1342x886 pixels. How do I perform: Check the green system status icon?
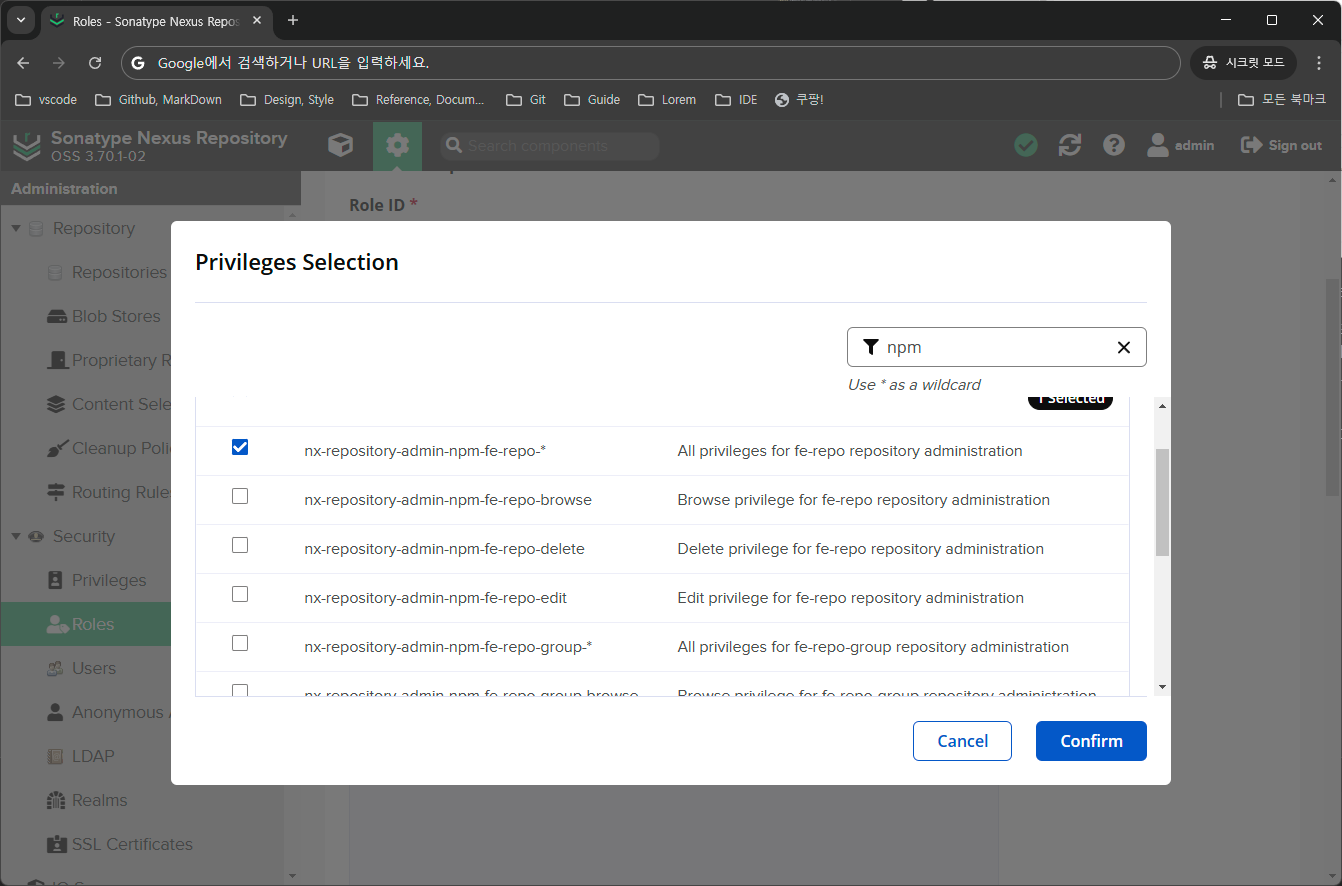pyautogui.click(x=1026, y=145)
